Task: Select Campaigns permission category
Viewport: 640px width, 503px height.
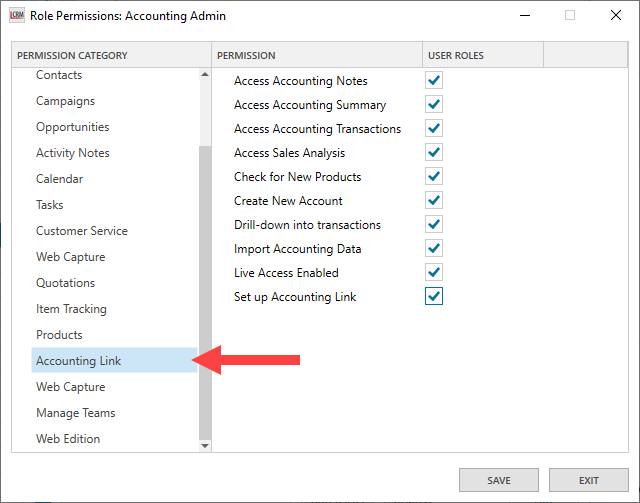Action: (66, 101)
